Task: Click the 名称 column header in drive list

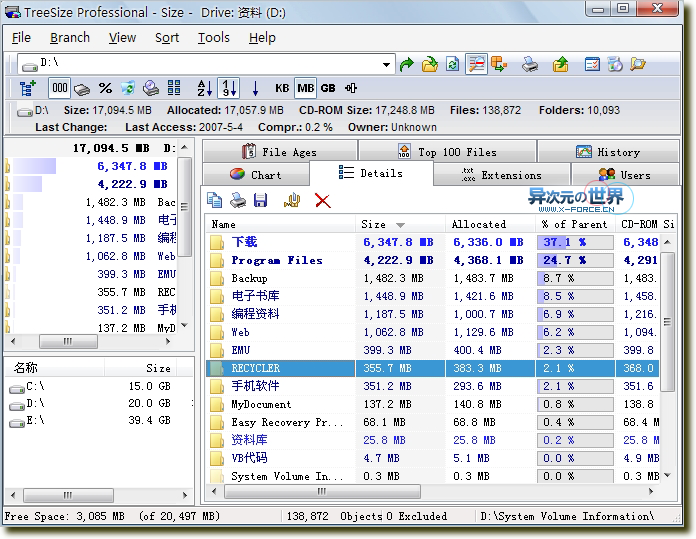Action: coord(54,368)
